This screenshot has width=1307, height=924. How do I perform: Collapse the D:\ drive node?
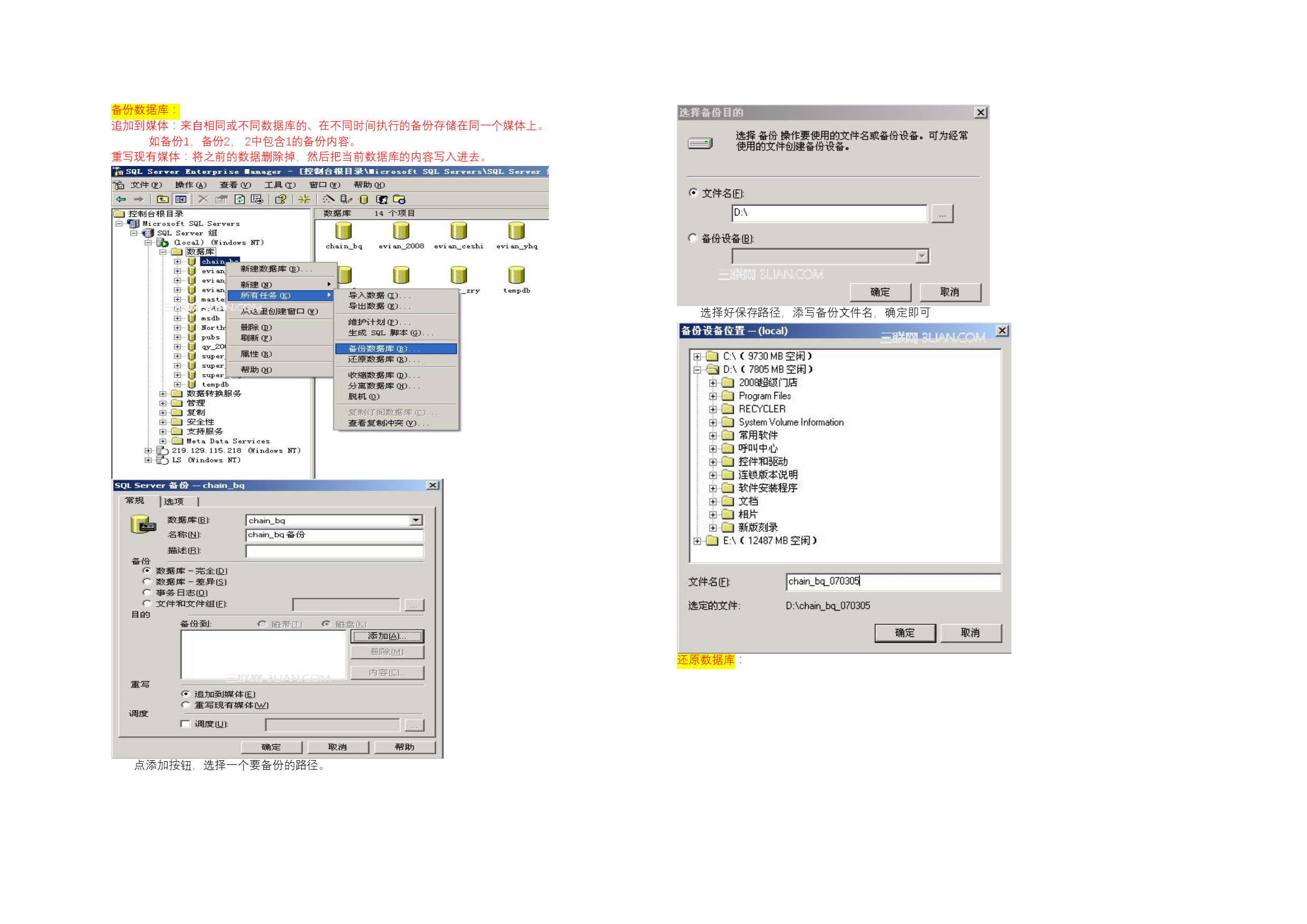click(x=697, y=369)
